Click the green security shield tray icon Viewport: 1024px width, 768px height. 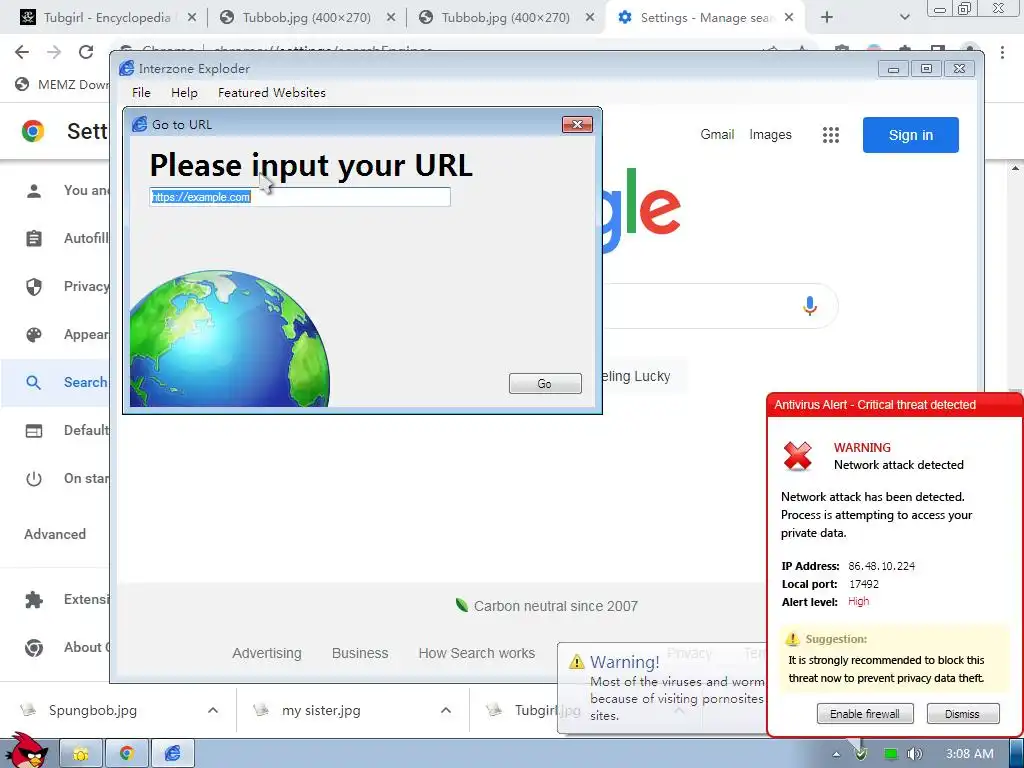[861, 754]
